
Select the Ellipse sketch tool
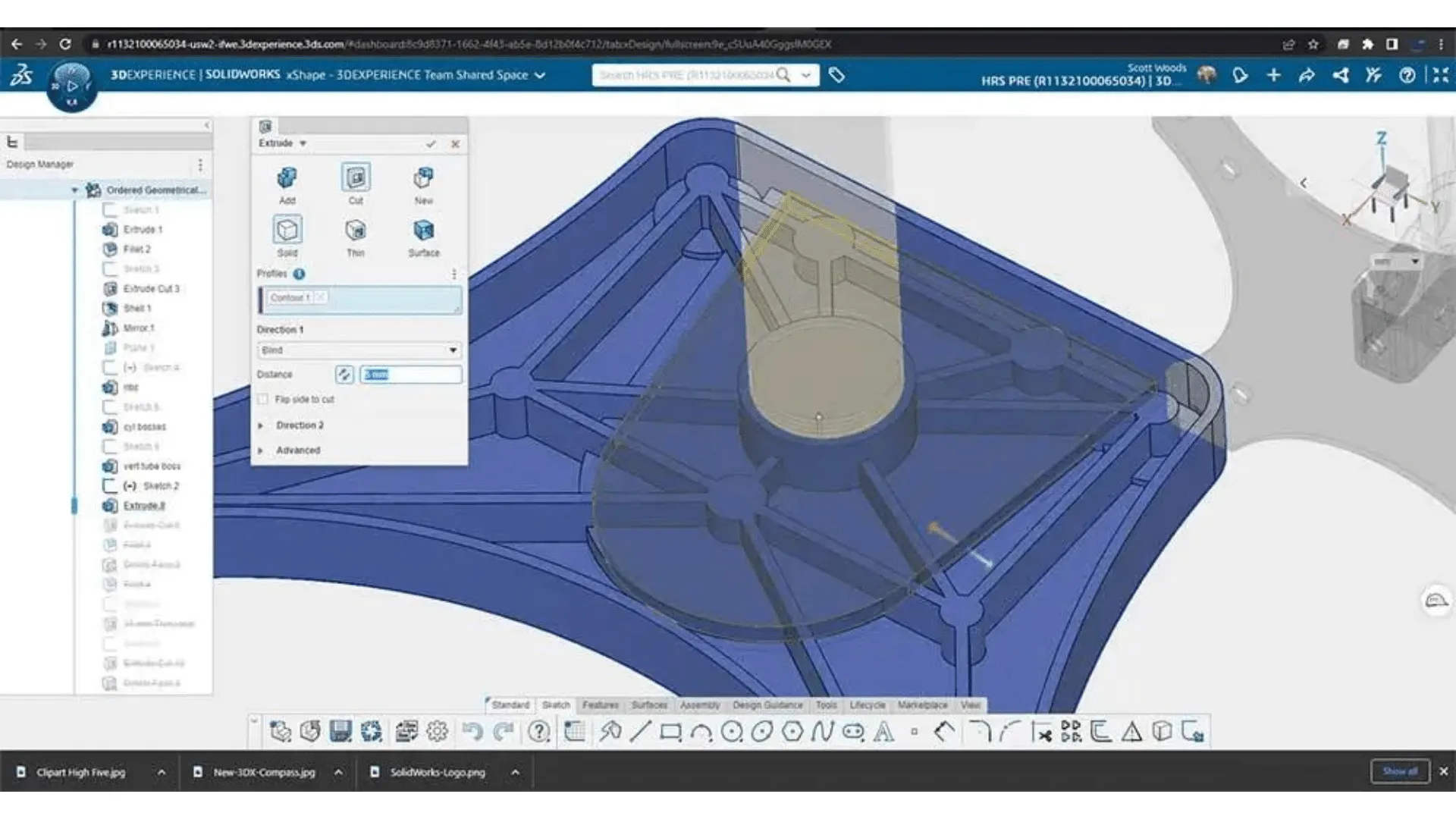(762, 732)
